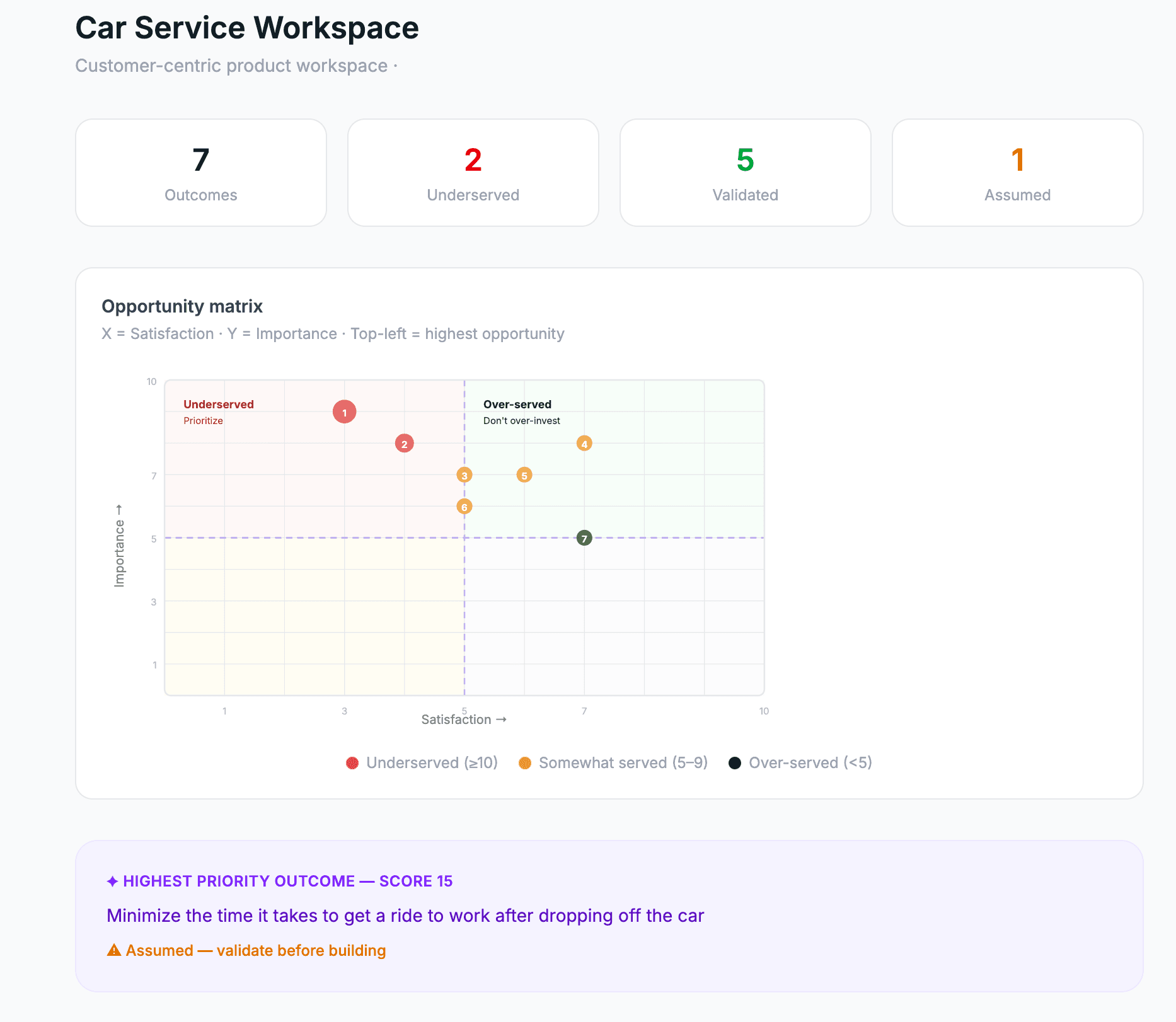Click the purple sparkle icon

point(113,881)
